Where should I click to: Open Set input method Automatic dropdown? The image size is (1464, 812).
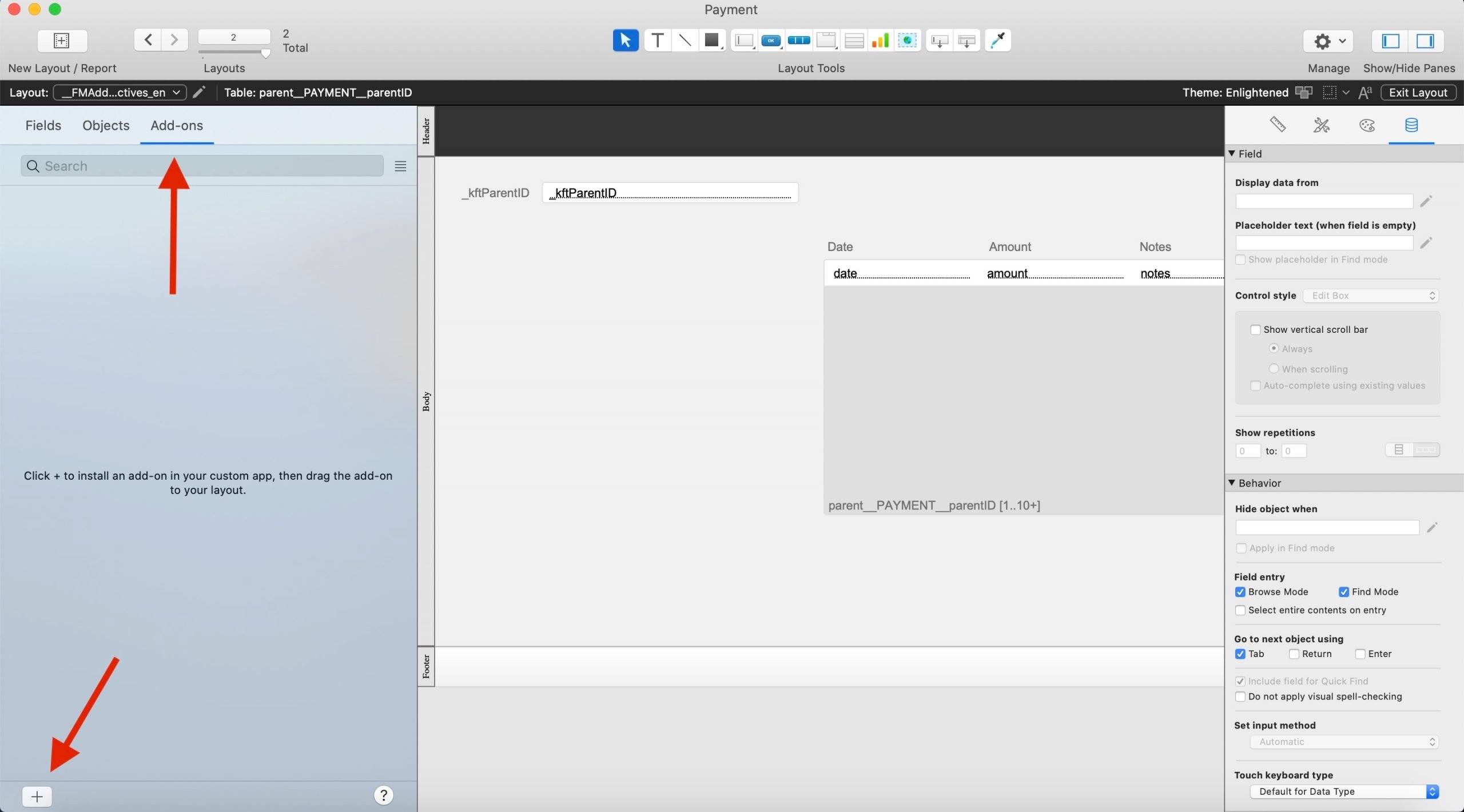click(x=1344, y=742)
